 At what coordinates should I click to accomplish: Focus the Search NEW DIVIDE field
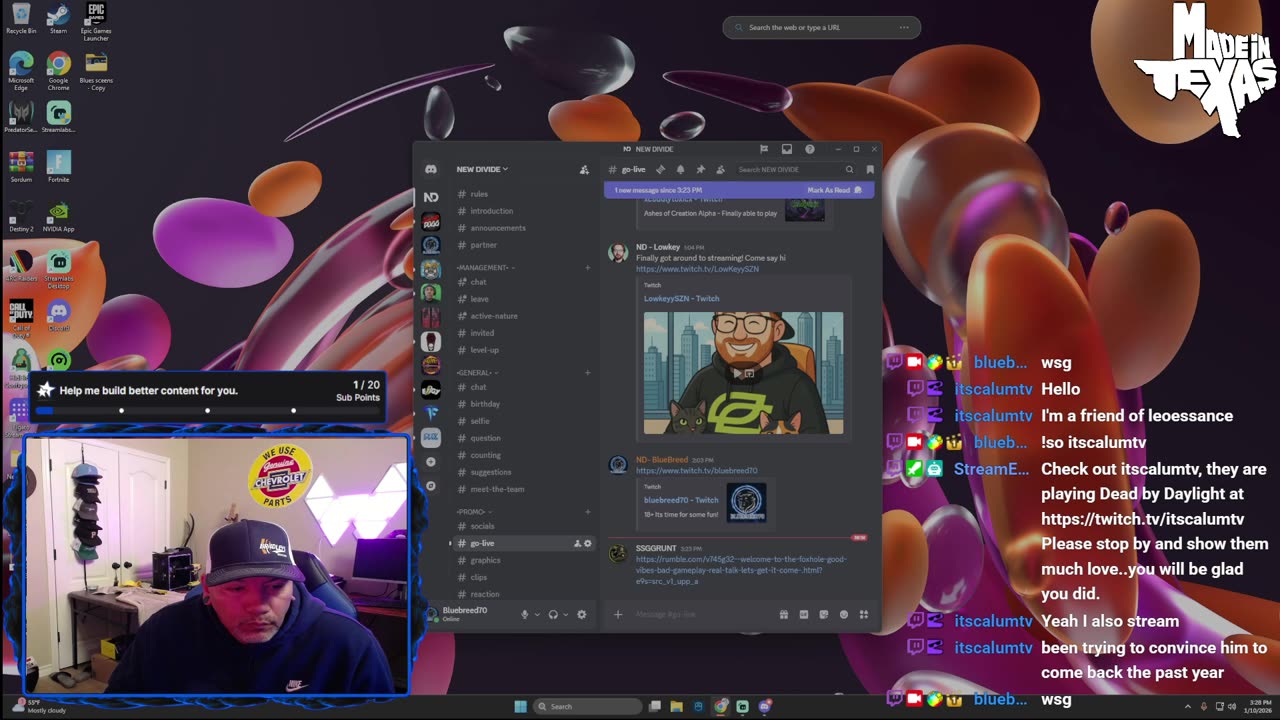[794, 169]
